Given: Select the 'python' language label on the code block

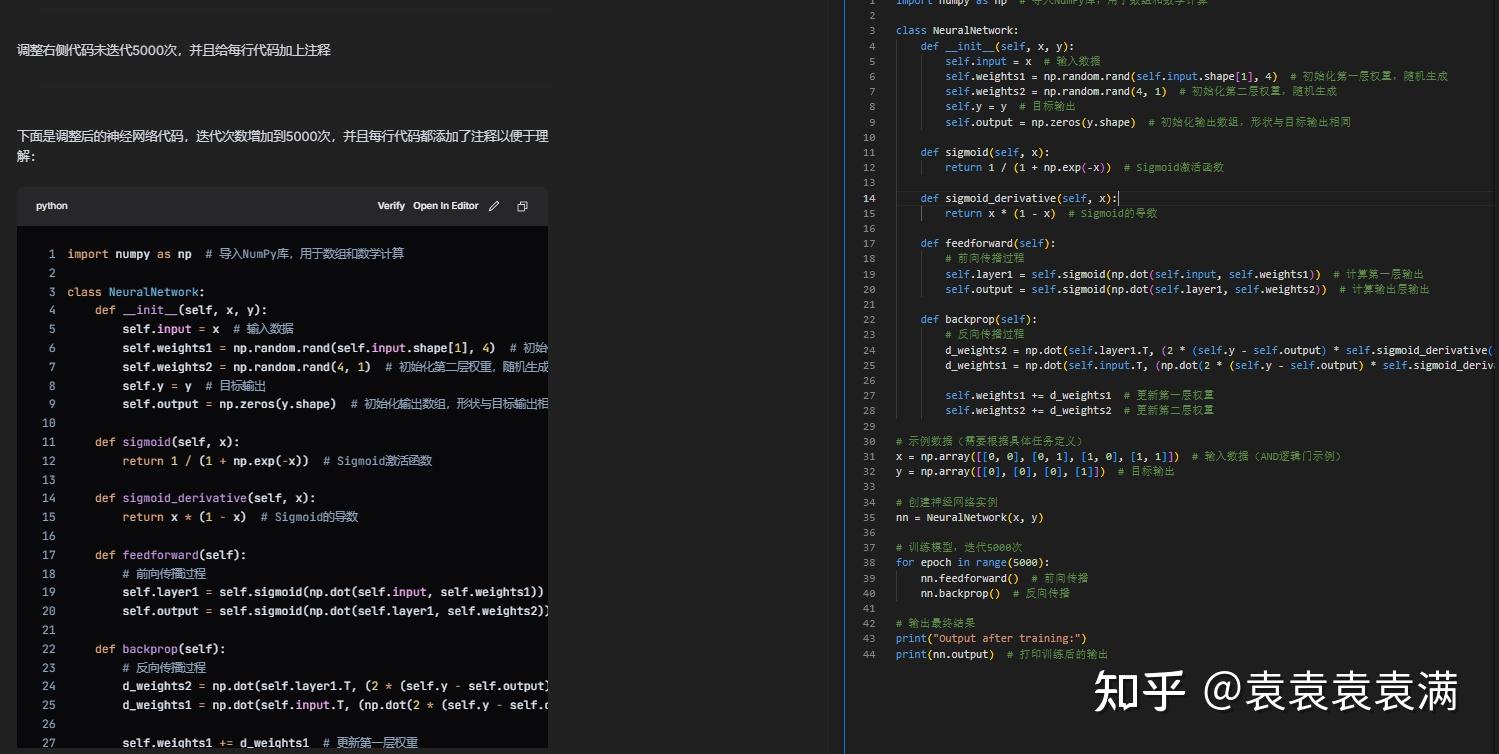Looking at the screenshot, I should pyautogui.click(x=51, y=206).
